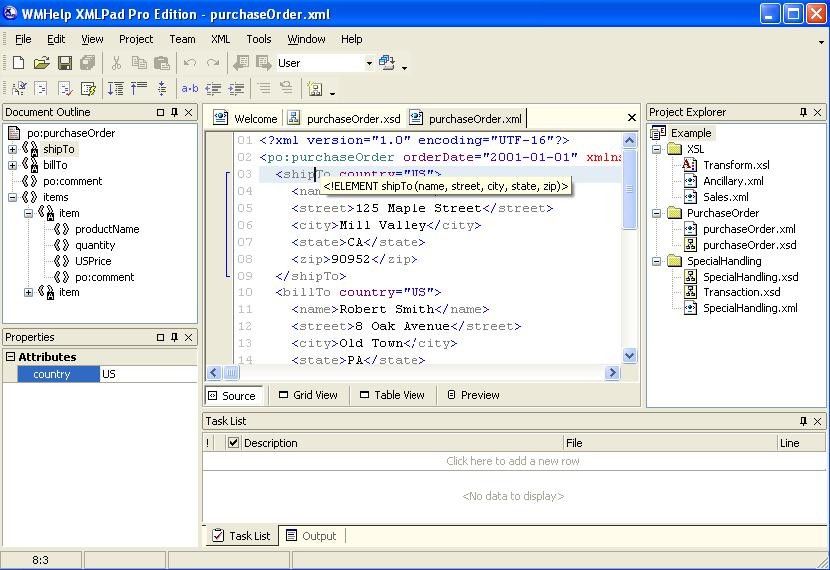Click the File column header in Task List
Screen dimensions: 830x570
click(x=669, y=442)
